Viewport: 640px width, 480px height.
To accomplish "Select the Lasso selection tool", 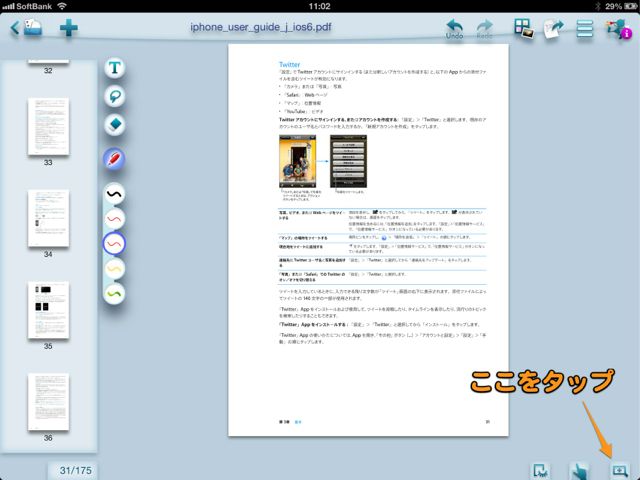I will (x=115, y=96).
